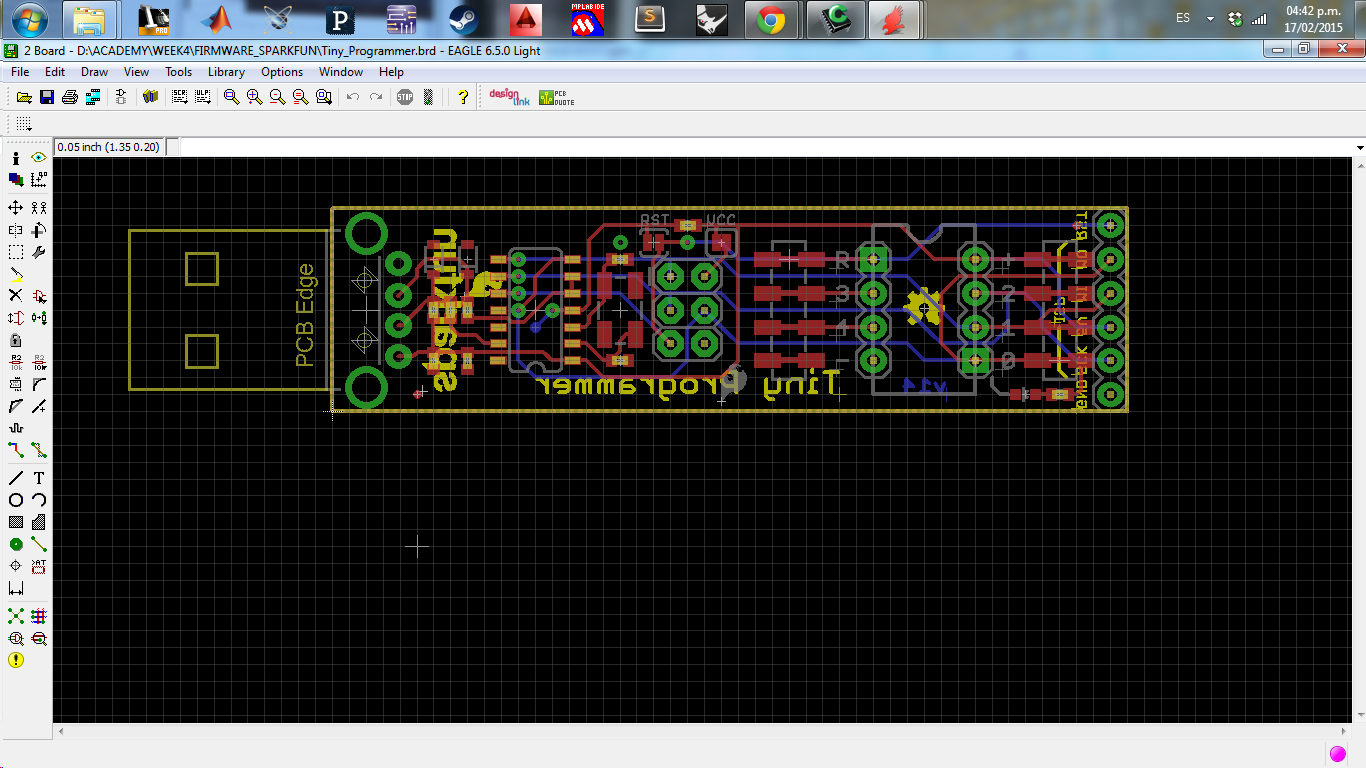Select the Miter tool
The height and width of the screenshot is (768, 1366).
39,384
